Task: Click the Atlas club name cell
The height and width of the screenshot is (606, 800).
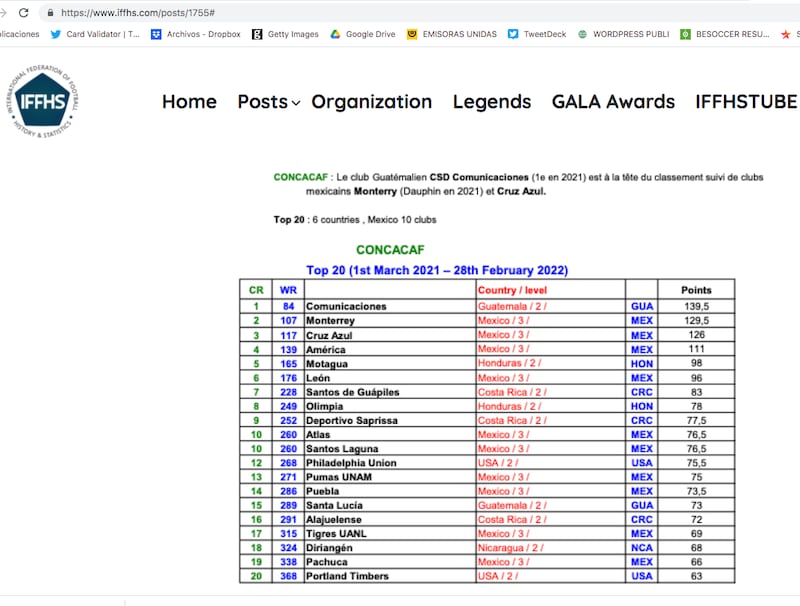Action: [x=390, y=435]
